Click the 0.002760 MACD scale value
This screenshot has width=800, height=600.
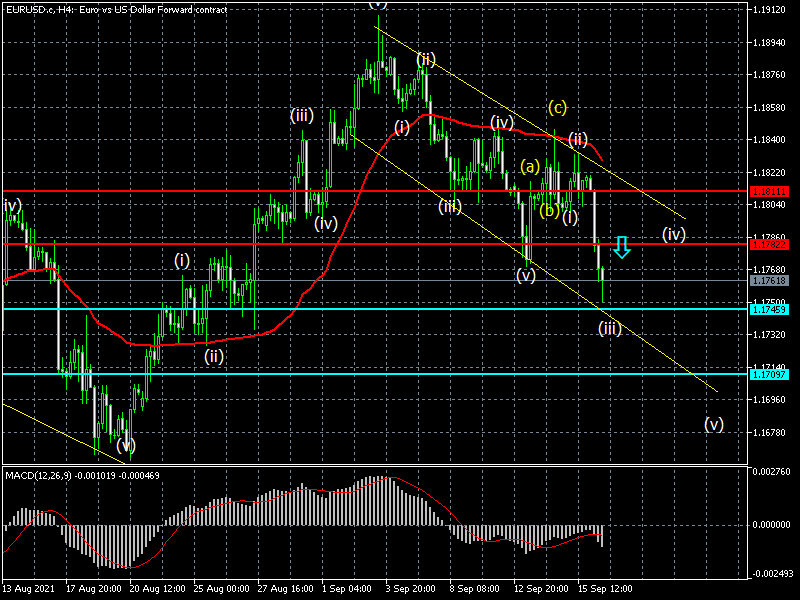click(x=771, y=471)
